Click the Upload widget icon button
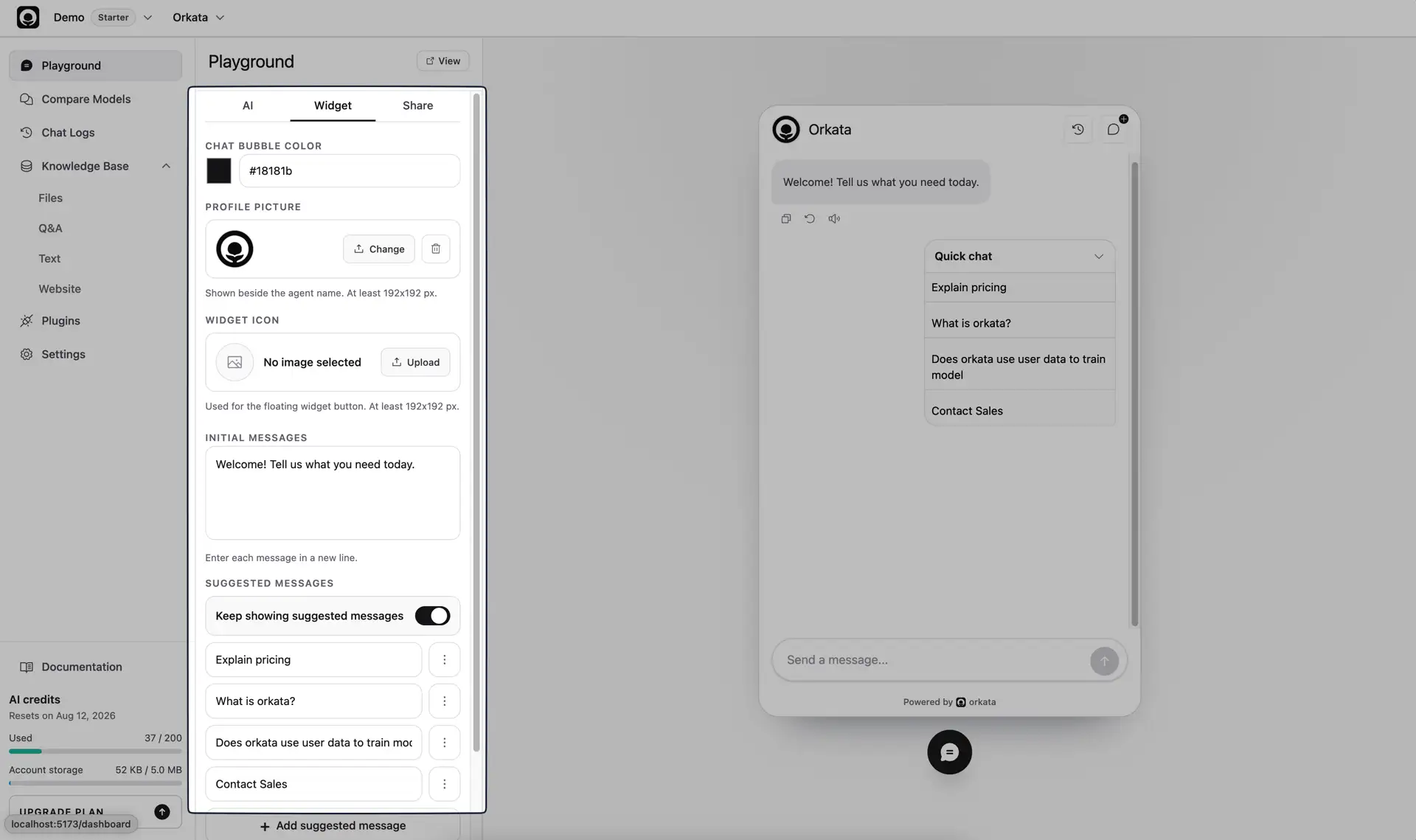This screenshot has height=840, width=1416. point(415,362)
